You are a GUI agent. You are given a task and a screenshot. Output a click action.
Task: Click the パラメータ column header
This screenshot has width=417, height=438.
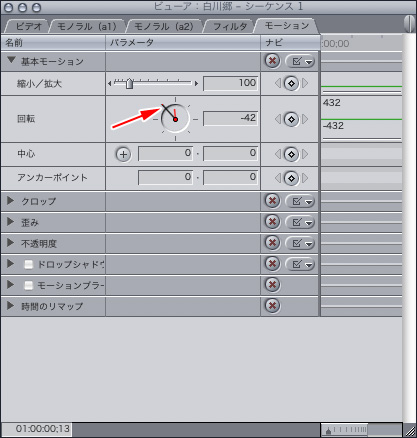point(183,43)
